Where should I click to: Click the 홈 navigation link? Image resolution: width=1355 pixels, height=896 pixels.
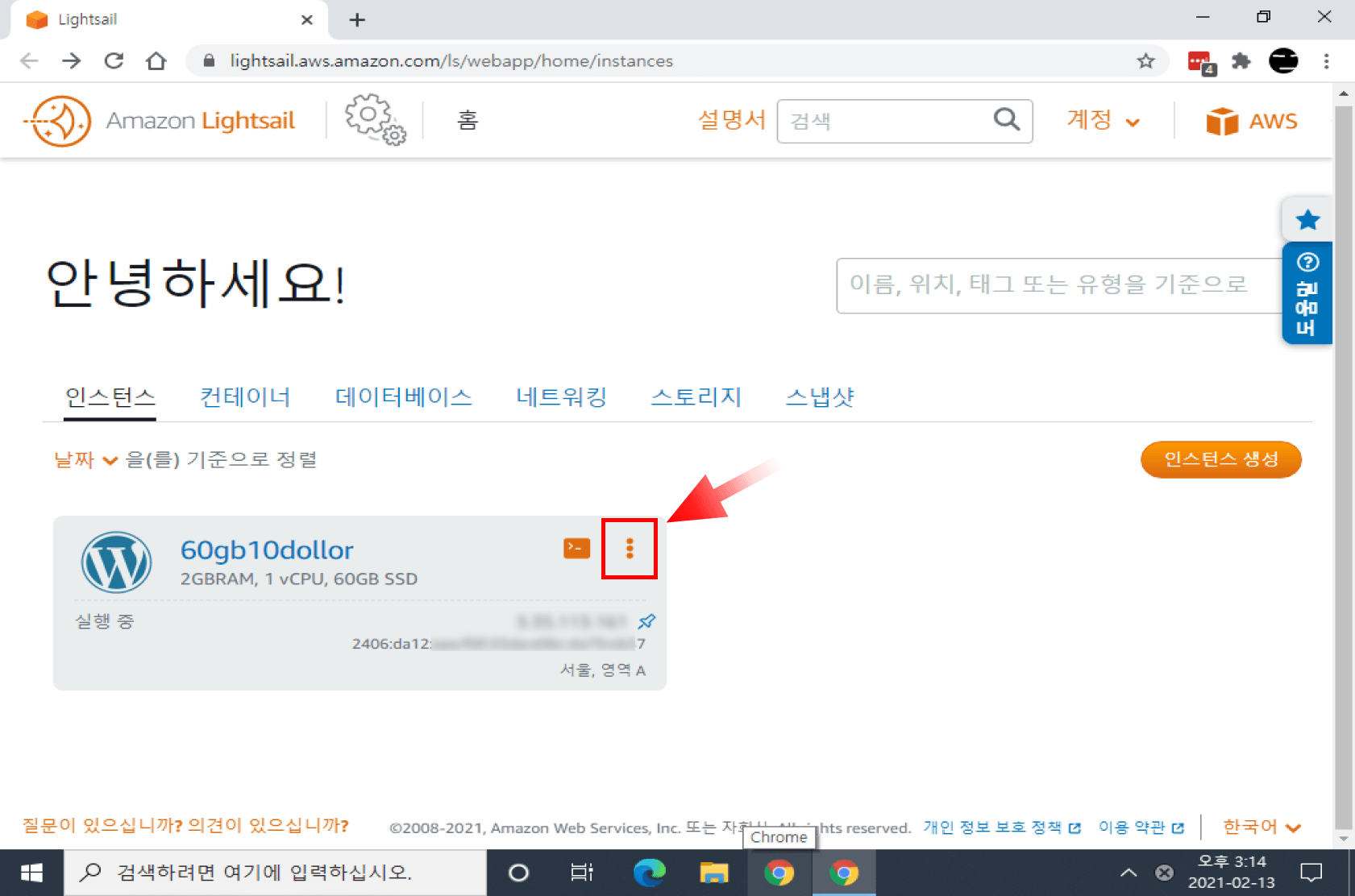pyautogui.click(x=468, y=121)
